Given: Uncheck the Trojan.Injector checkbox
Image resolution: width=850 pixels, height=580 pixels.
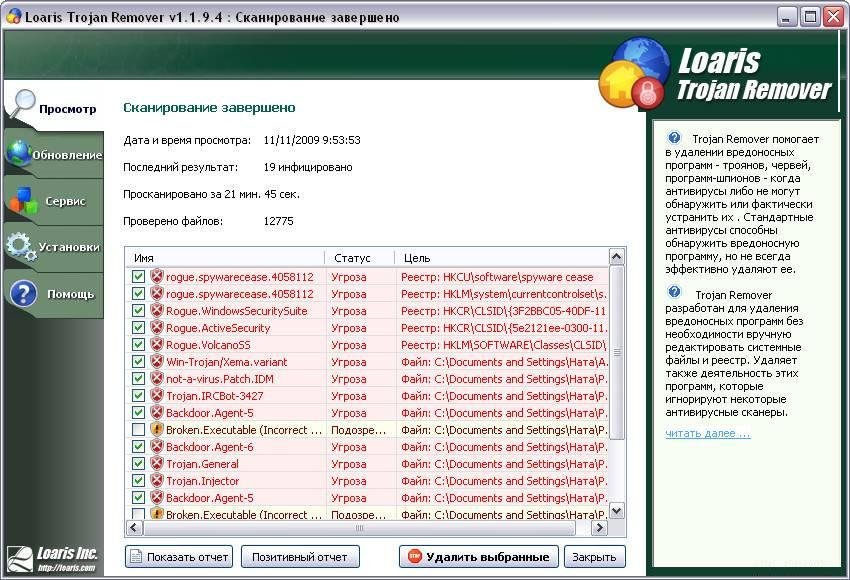Looking at the screenshot, I should pos(138,480).
